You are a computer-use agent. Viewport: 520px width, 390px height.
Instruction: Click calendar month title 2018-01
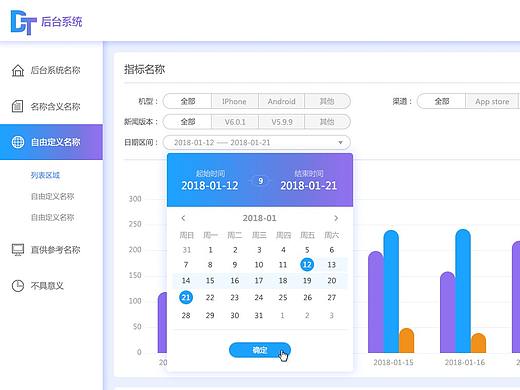pos(259,218)
